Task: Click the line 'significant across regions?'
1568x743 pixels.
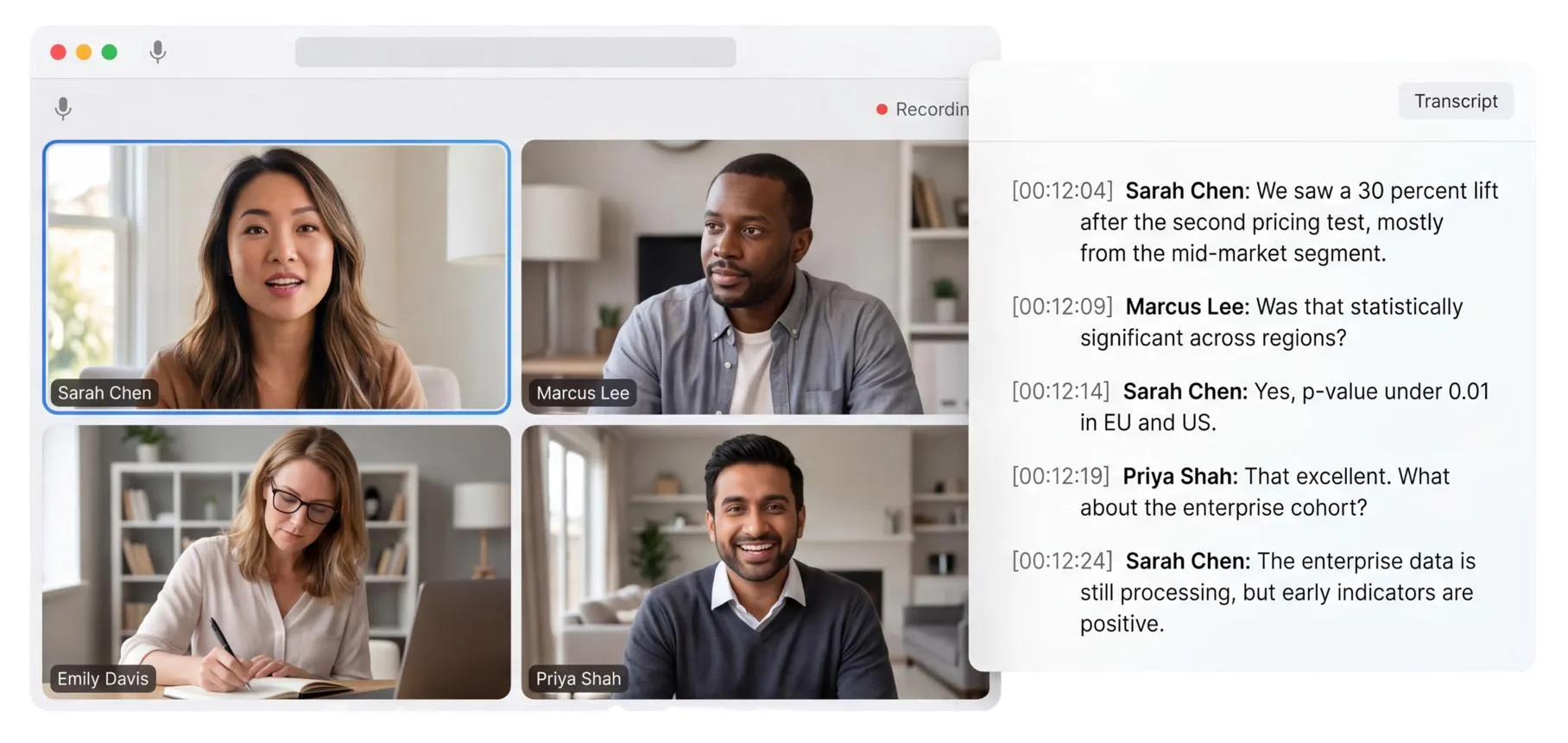Action: click(1213, 338)
